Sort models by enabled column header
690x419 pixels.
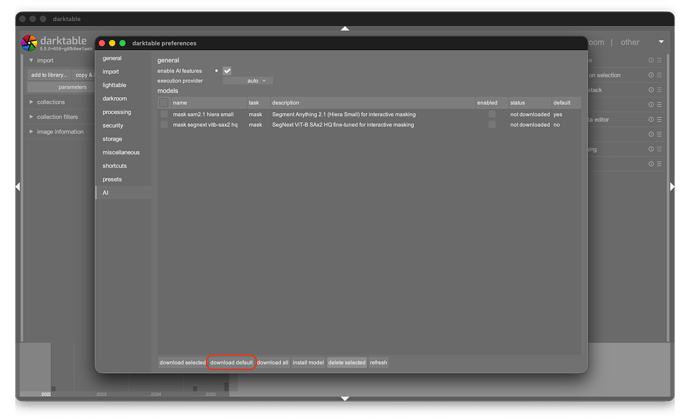(x=492, y=103)
